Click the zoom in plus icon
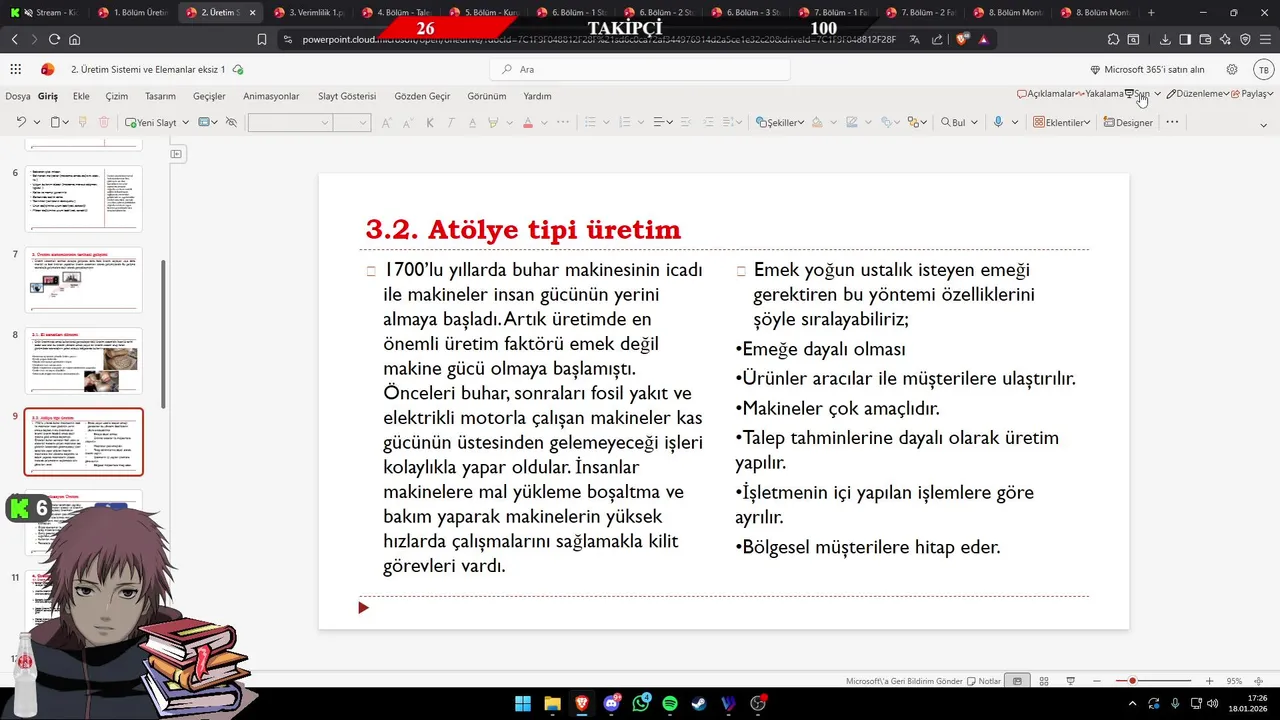 [x=1209, y=681]
